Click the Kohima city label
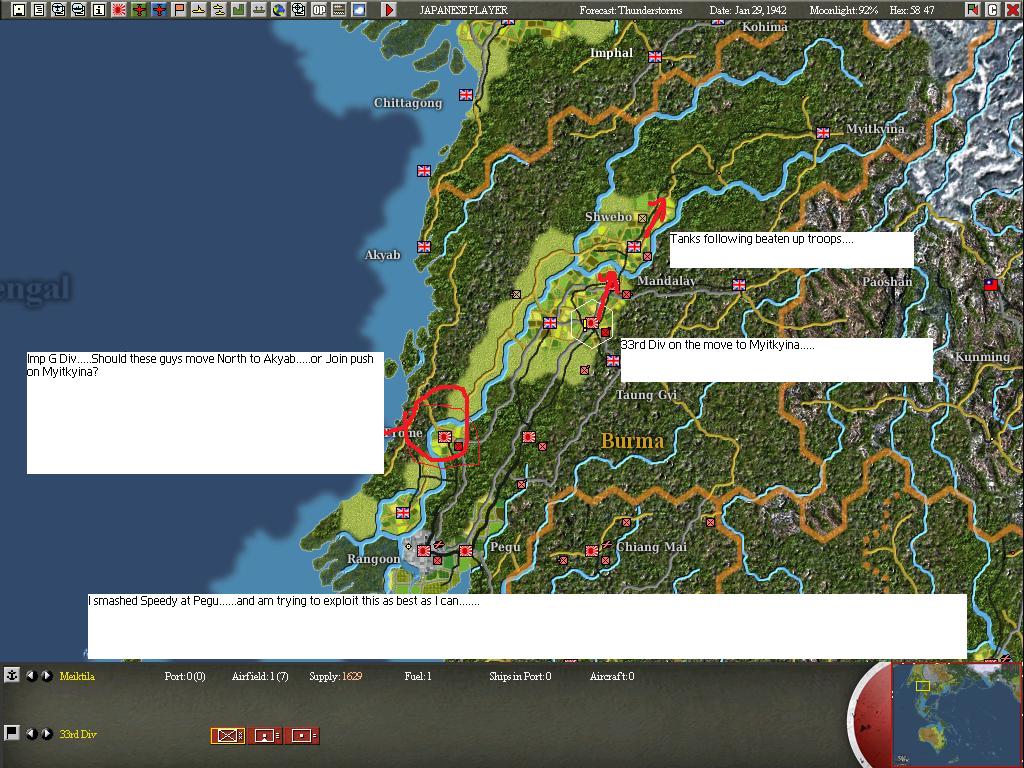Viewport: 1024px width, 768px height. click(x=765, y=27)
